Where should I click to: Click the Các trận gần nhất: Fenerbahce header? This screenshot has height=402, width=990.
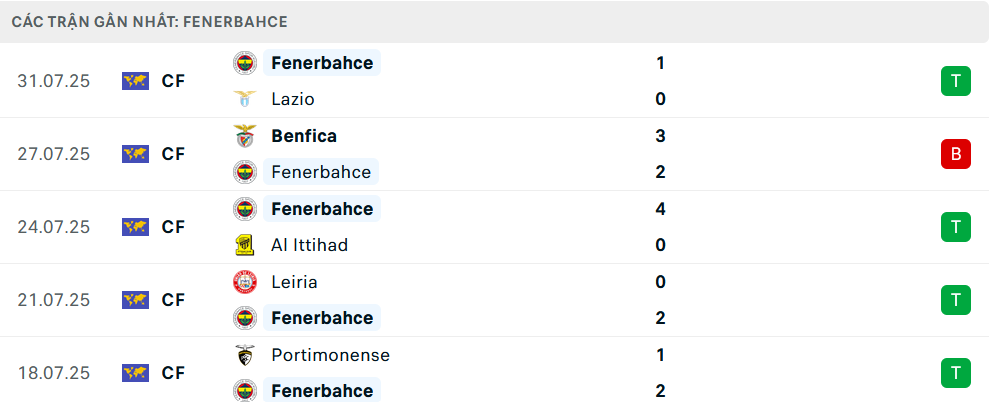pyautogui.click(x=150, y=22)
